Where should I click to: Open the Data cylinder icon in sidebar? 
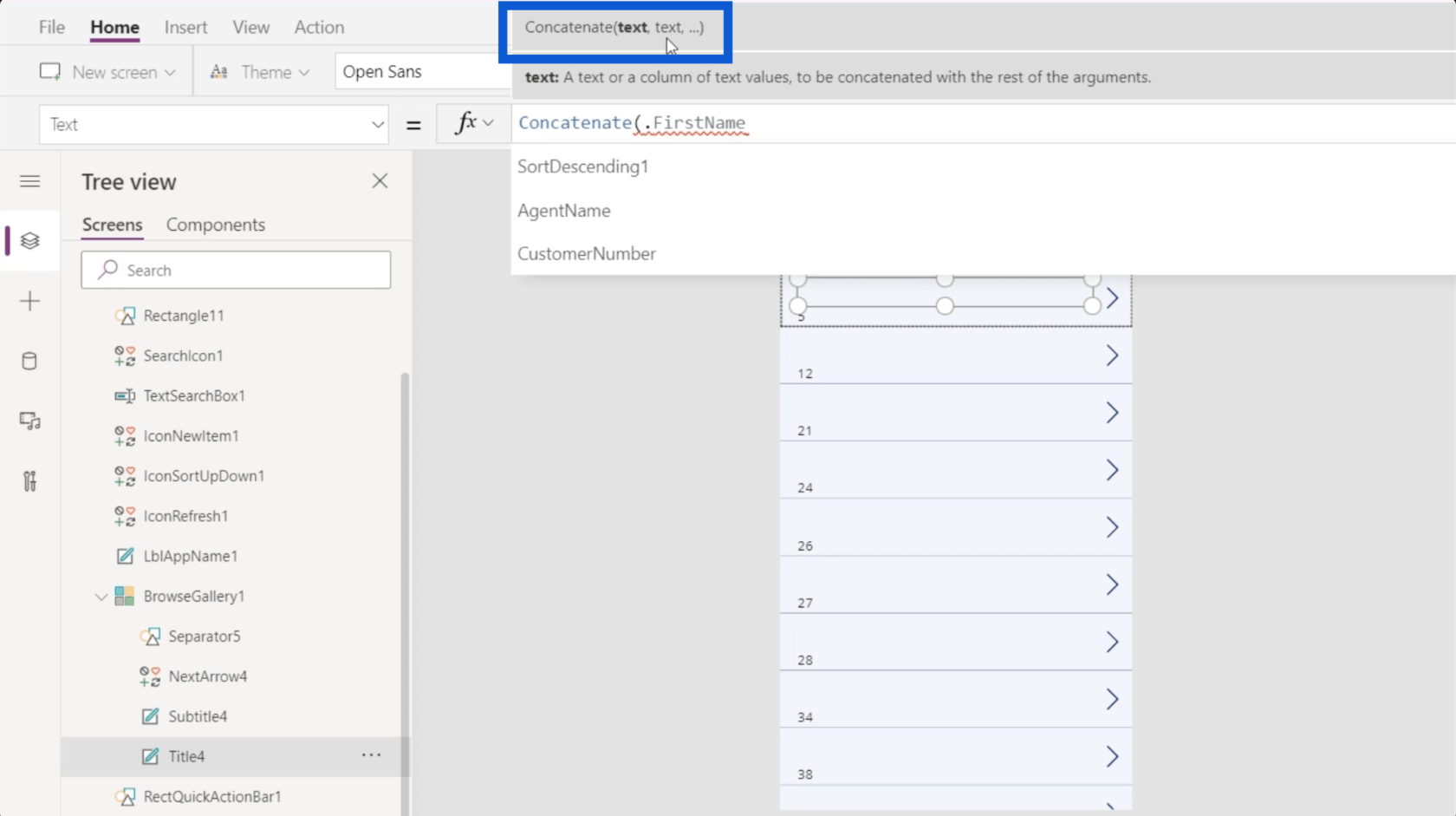point(29,361)
